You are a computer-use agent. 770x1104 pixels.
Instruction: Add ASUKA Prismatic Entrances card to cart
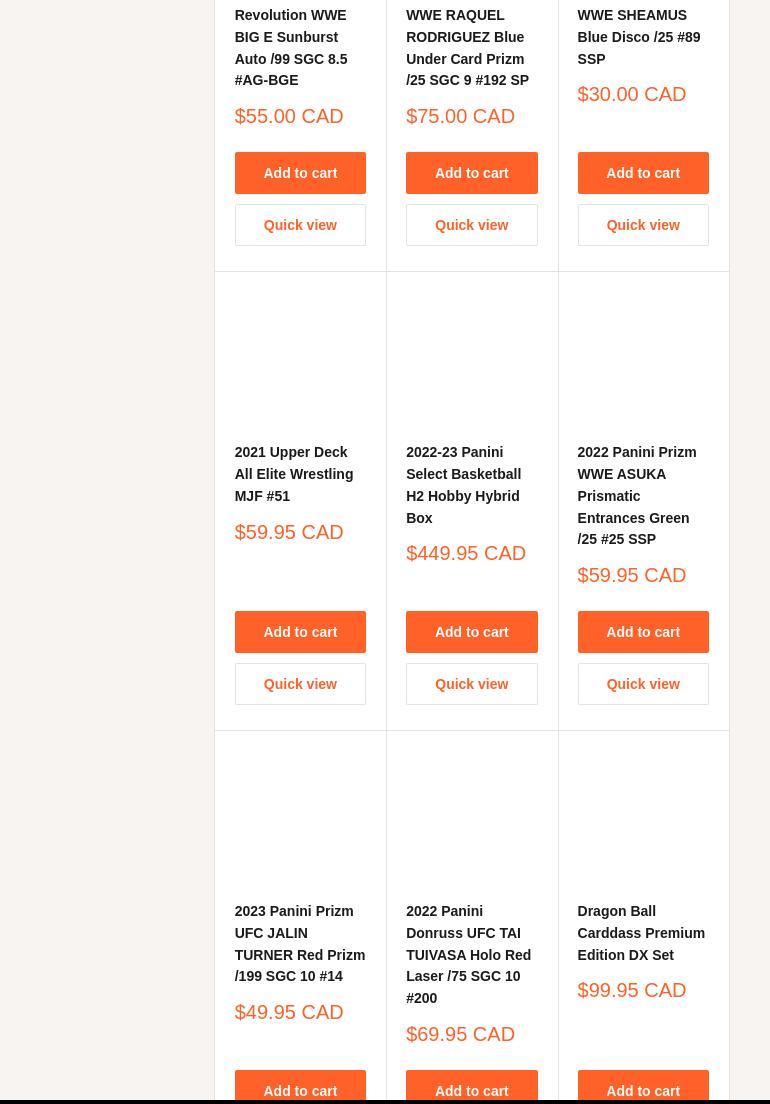pyautogui.click(x=642, y=632)
